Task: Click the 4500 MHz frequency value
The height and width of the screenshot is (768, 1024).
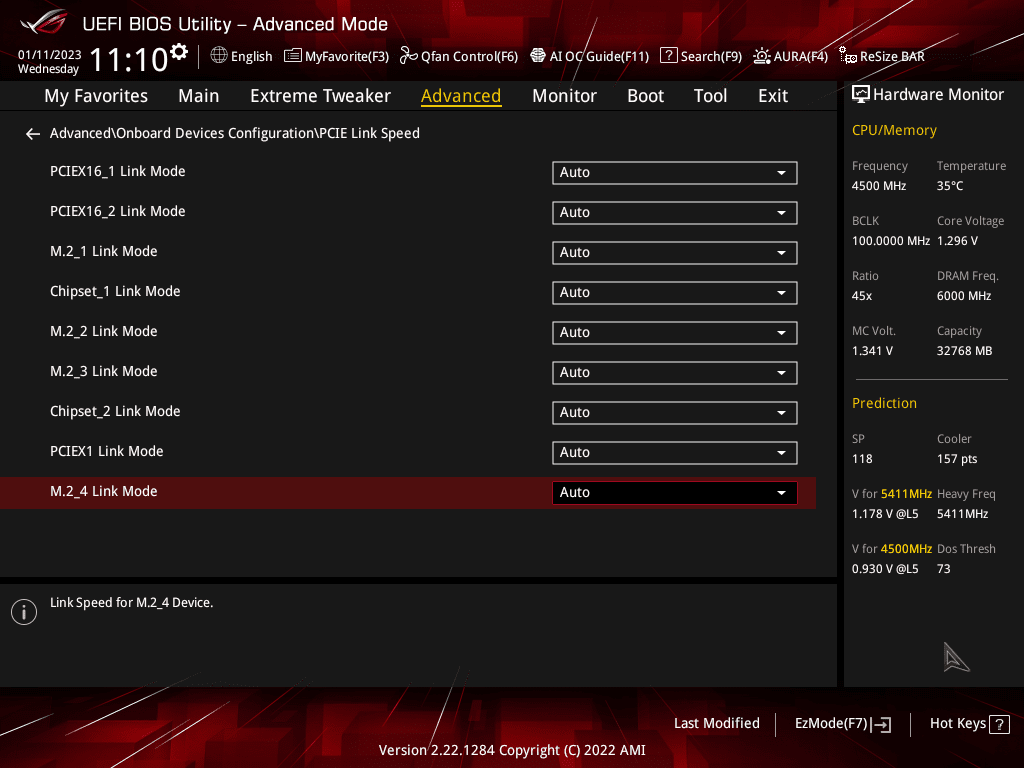Action: pos(879,186)
